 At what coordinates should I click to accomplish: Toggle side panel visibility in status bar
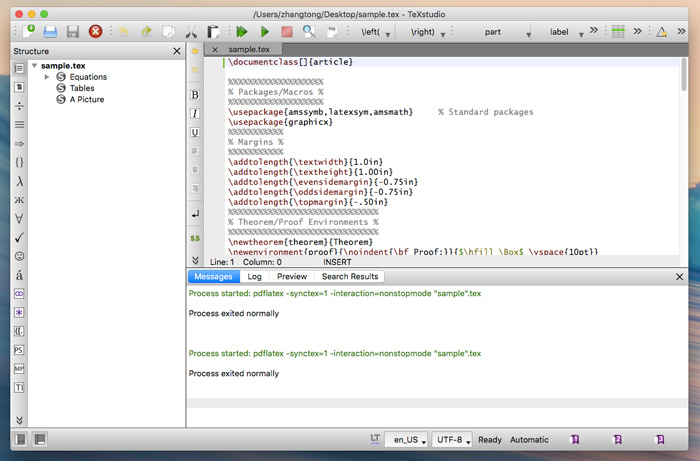20,440
